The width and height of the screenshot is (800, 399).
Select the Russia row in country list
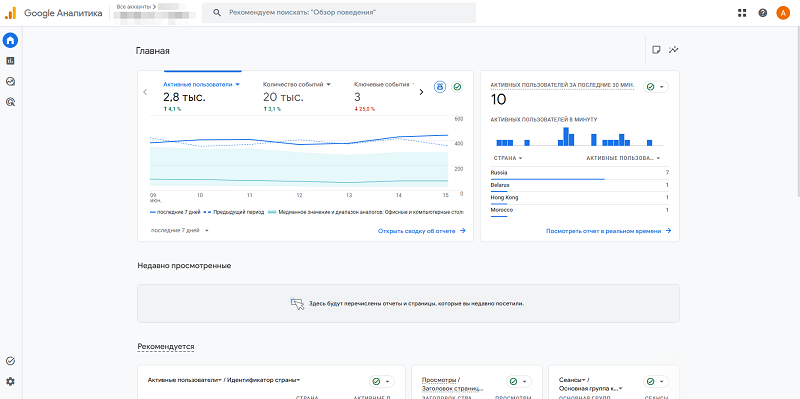580,173
